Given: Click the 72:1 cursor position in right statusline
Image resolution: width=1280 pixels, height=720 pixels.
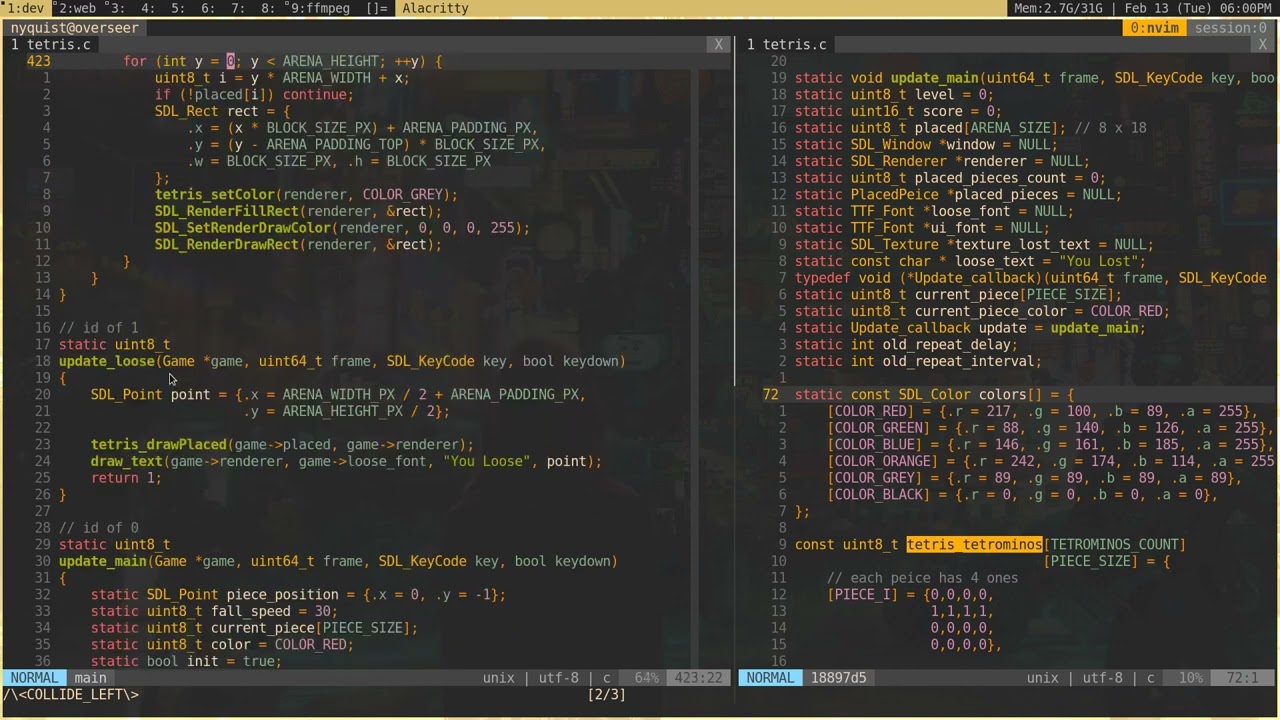Looking at the screenshot, I should pos(1242,678).
